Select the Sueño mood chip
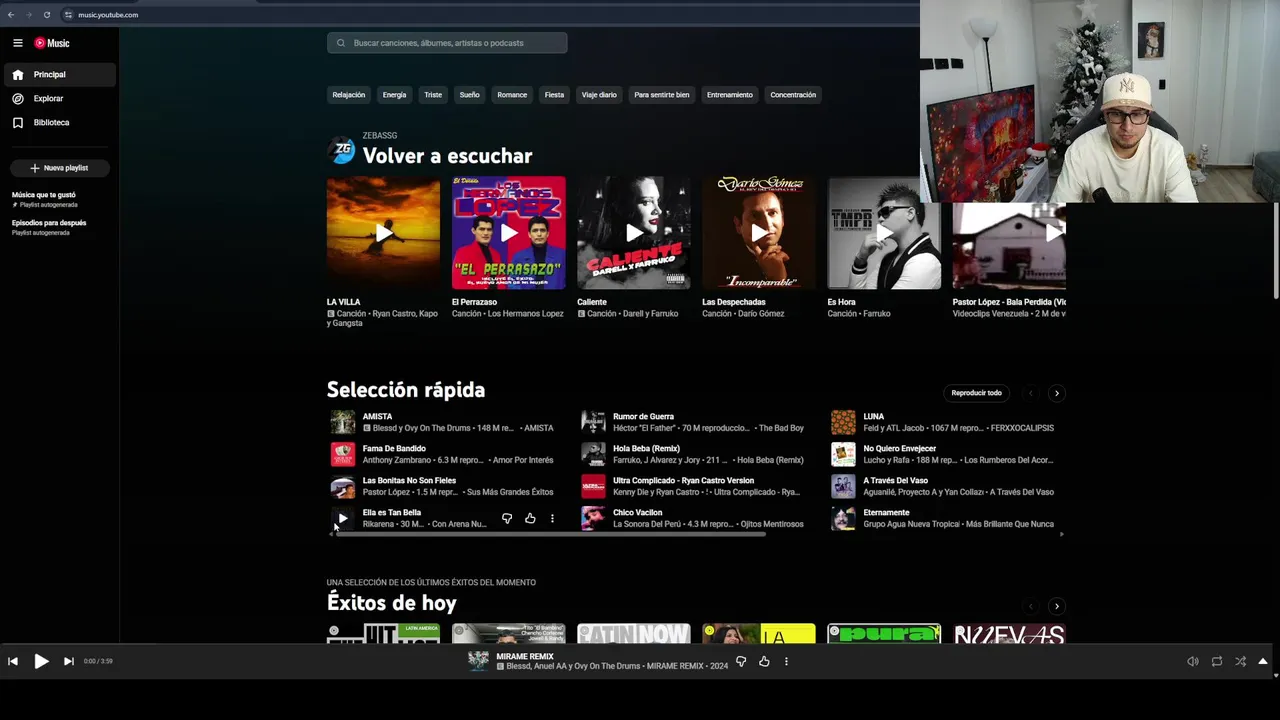Screen dimensions: 1280x720 (x=470, y=95)
